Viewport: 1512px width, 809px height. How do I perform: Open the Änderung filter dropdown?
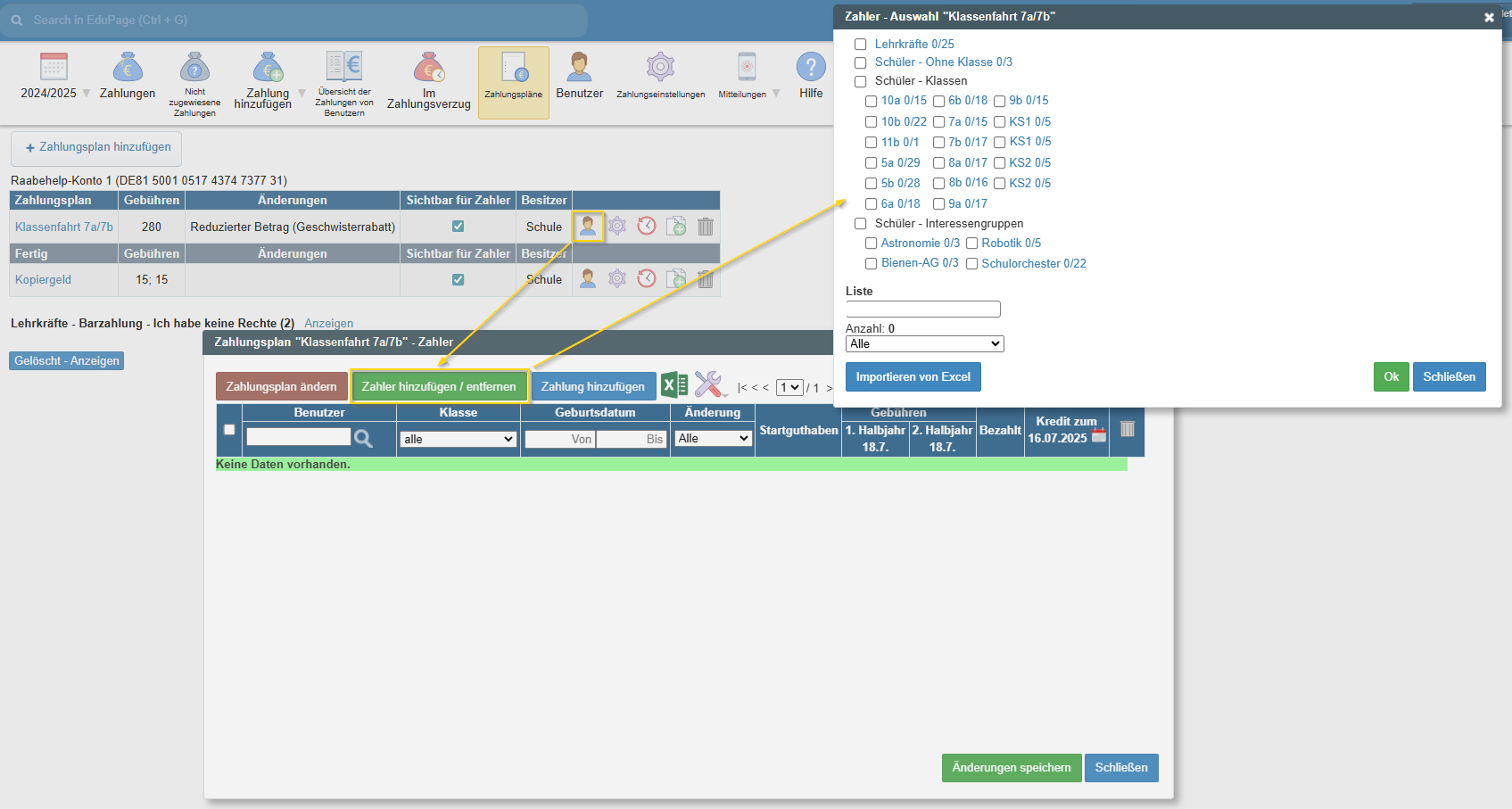[713, 438]
